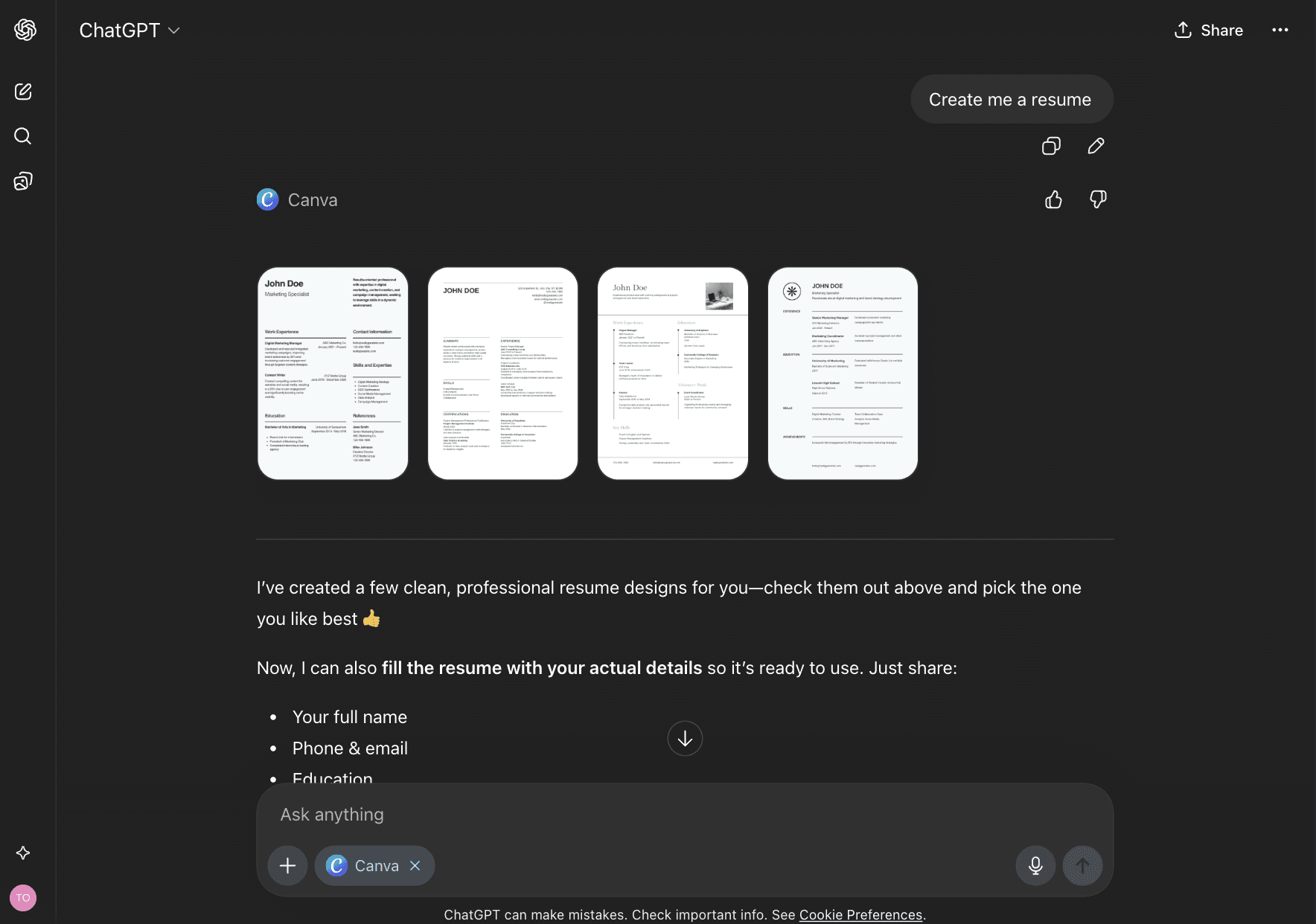Click the Share button
This screenshot has height=924, width=1316.
[1209, 31]
